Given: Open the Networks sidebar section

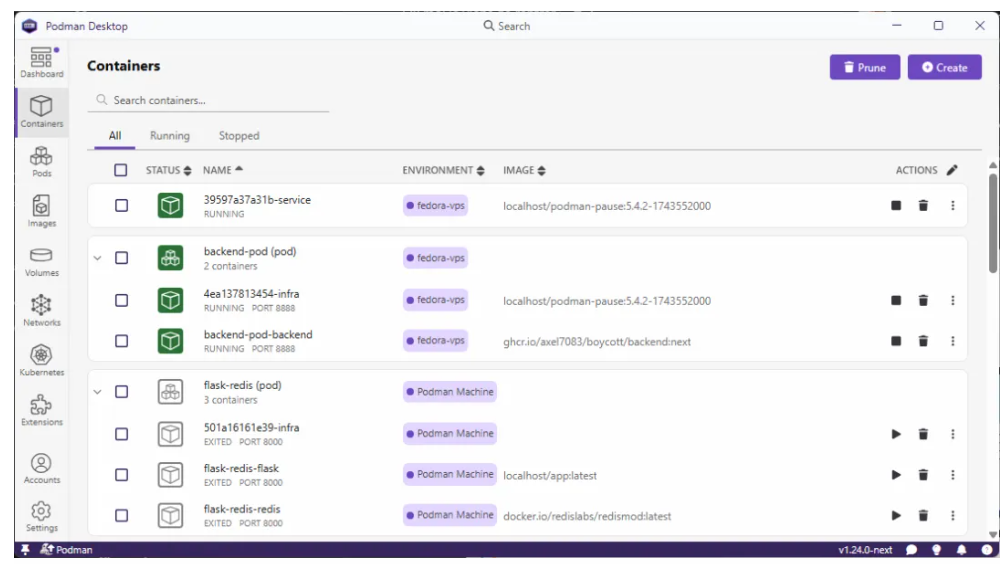Looking at the screenshot, I should click(x=41, y=311).
